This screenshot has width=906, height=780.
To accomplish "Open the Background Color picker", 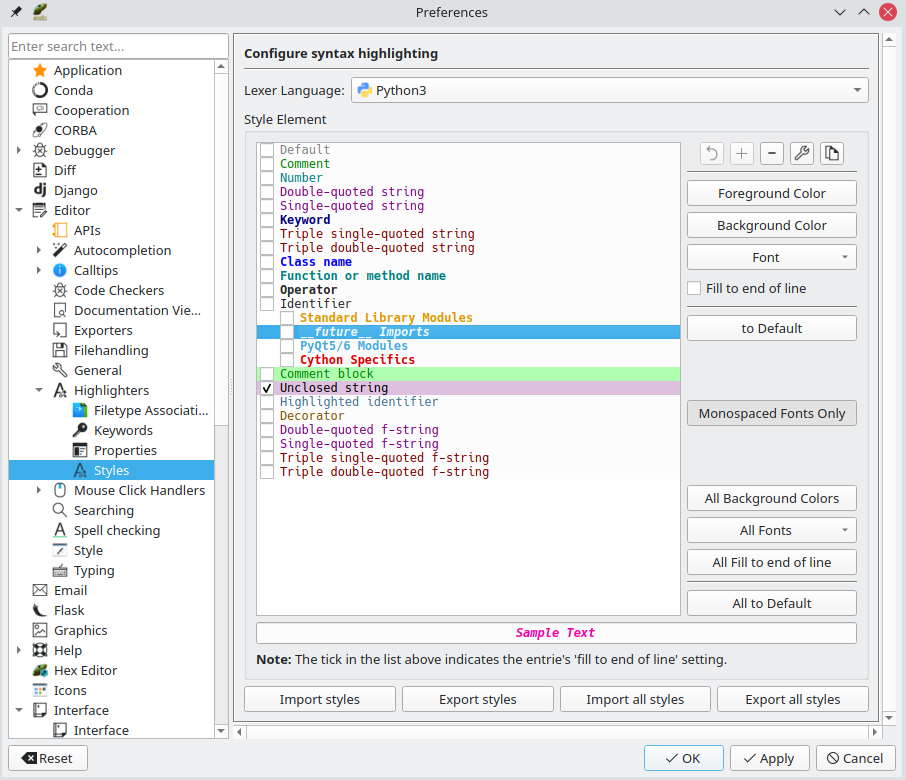I will [771, 224].
